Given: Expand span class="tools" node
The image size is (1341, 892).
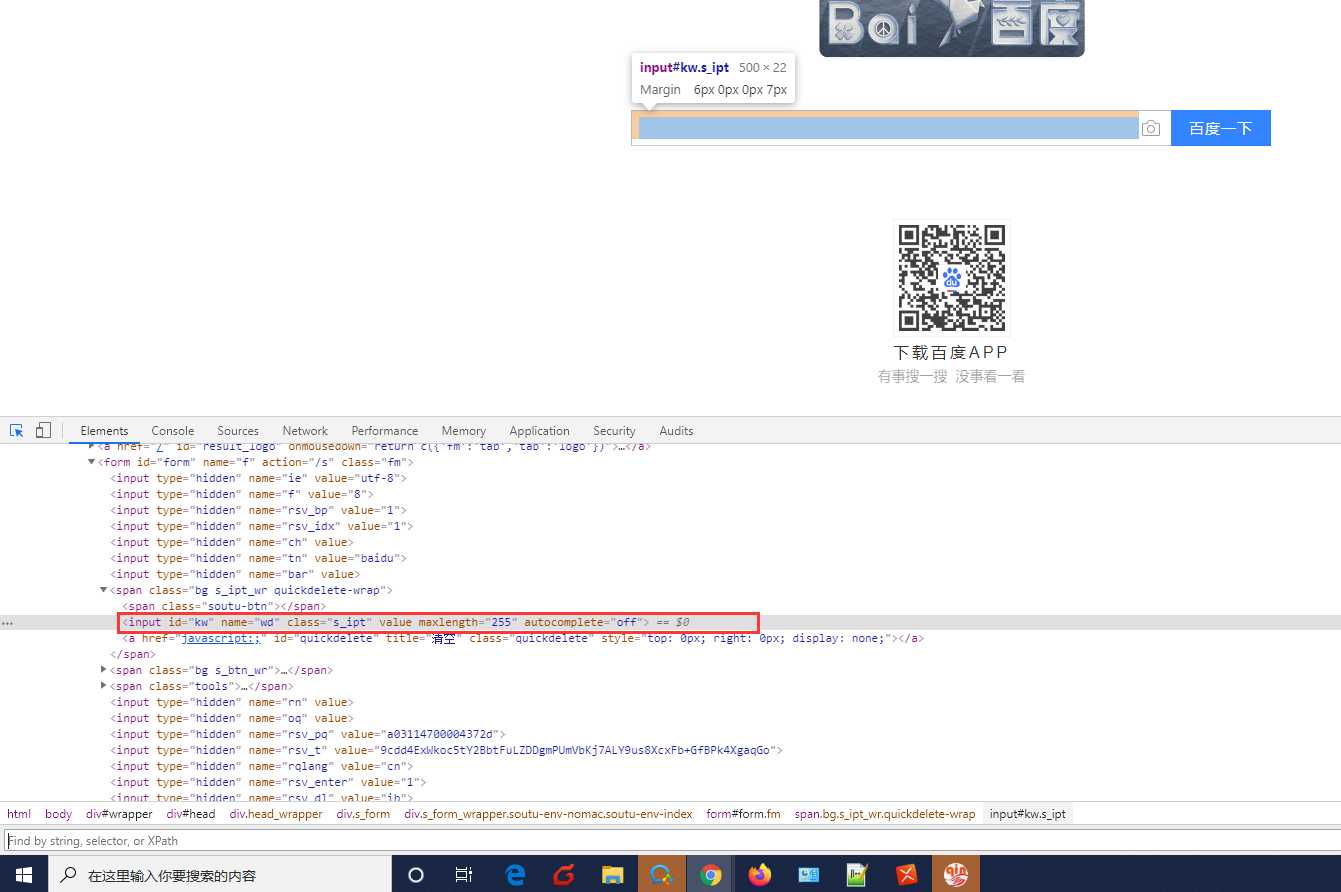Looking at the screenshot, I should pos(104,686).
